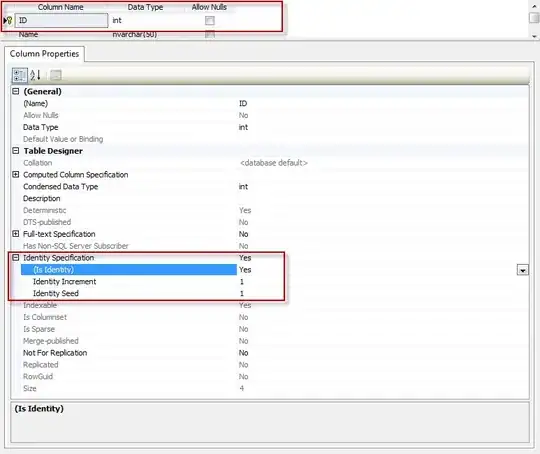Collapse the (General) section
This screenshot has height=454, width=540.
(x=15, y=91)
